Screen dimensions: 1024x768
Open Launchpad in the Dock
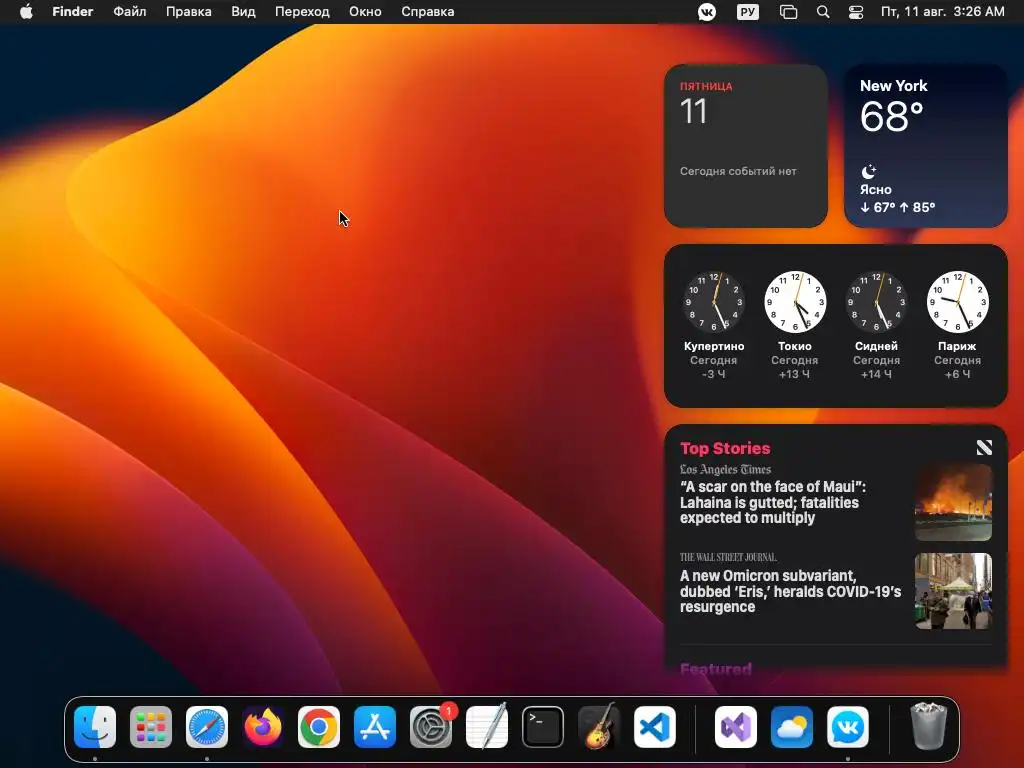(151, 726)
